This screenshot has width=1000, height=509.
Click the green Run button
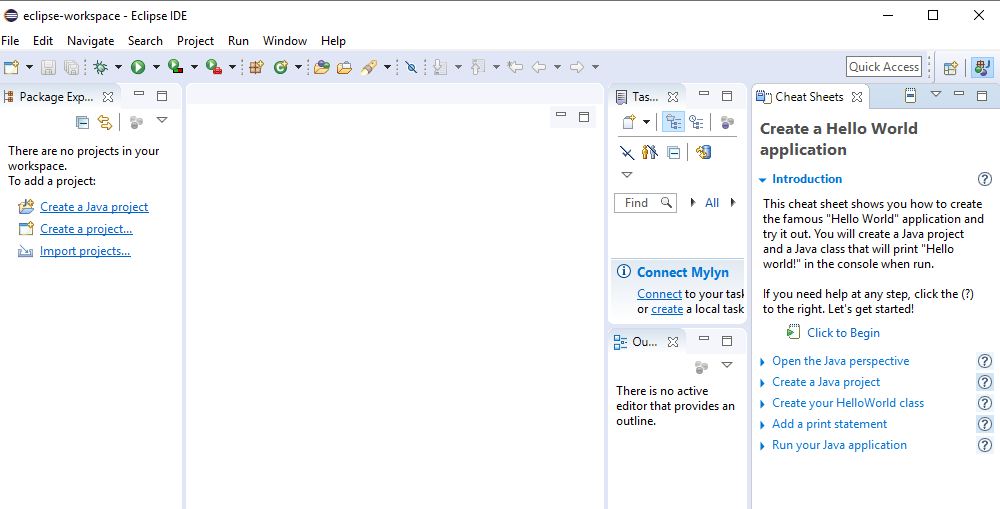point(138,67)
